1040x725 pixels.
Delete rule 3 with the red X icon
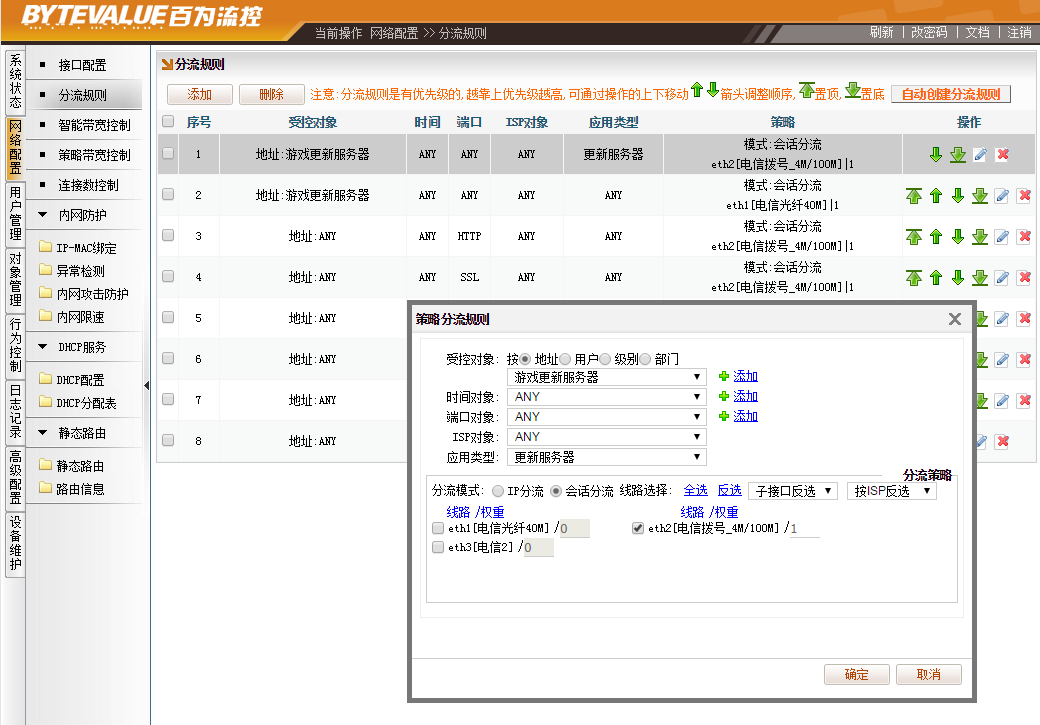pos(1024,237)
